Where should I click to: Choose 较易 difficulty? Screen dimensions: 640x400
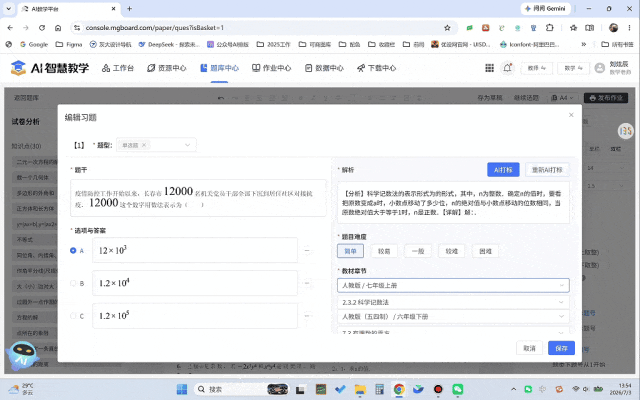pos(384,251)
